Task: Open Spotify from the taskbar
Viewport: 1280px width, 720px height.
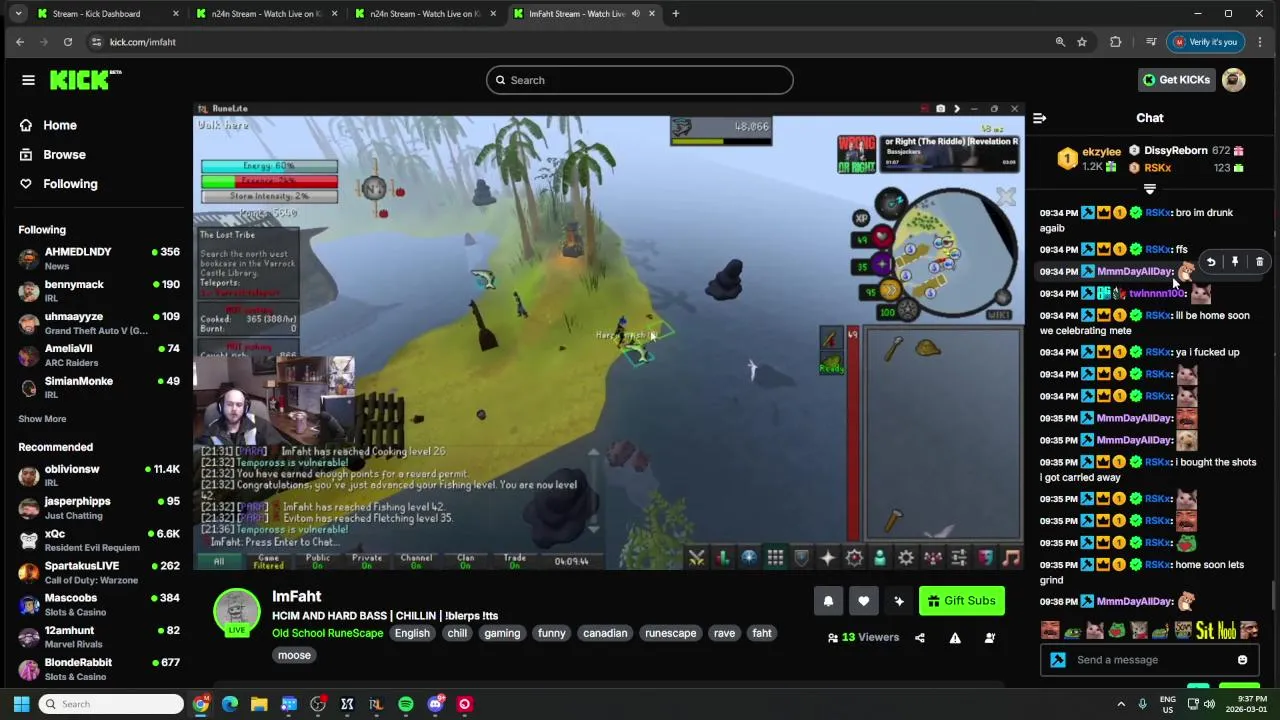Action: pyautogui.click(x=405, y=704)
